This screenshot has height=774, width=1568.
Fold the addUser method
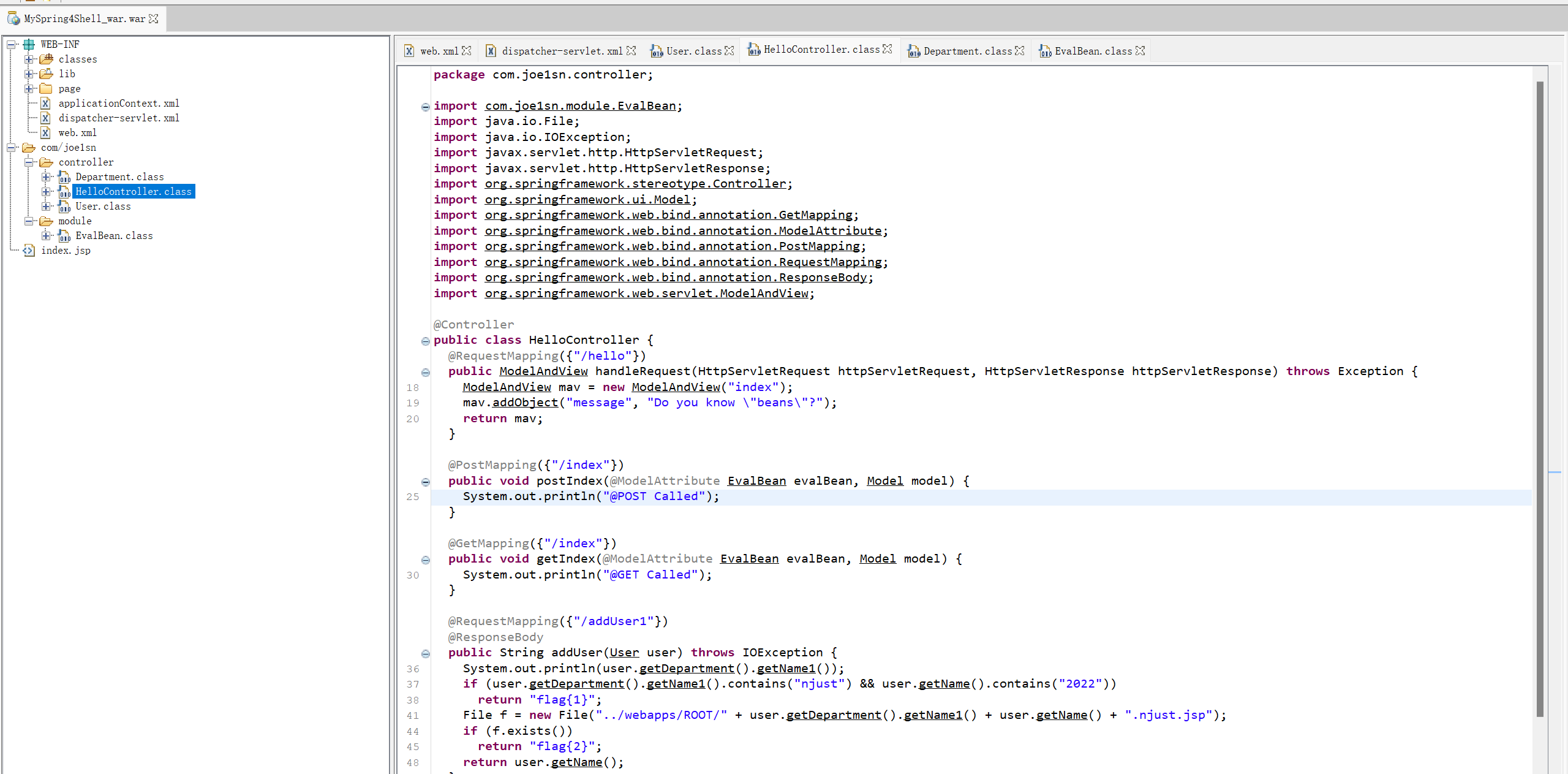[426, 653]
